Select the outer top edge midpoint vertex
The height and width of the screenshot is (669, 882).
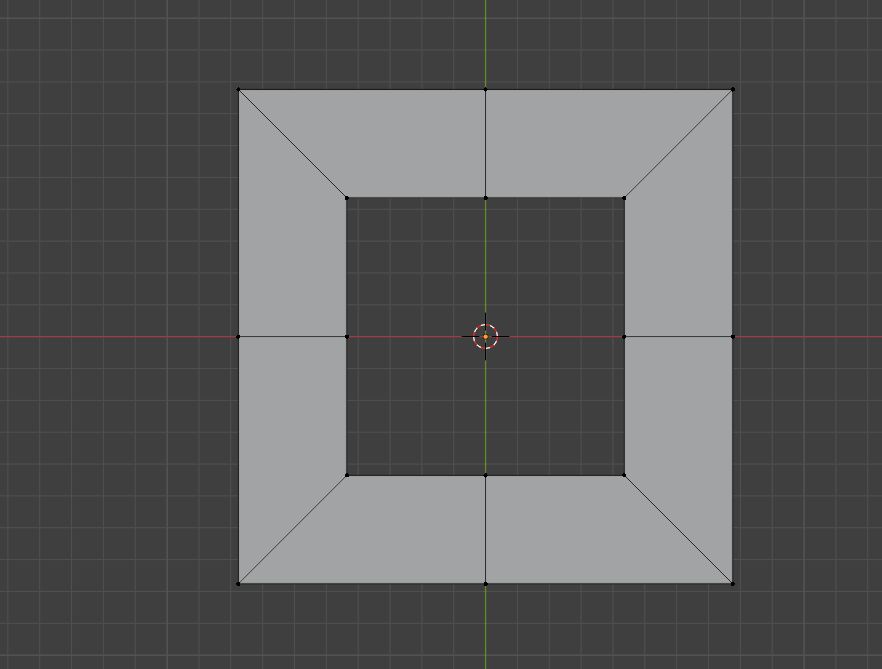point(485,89)
